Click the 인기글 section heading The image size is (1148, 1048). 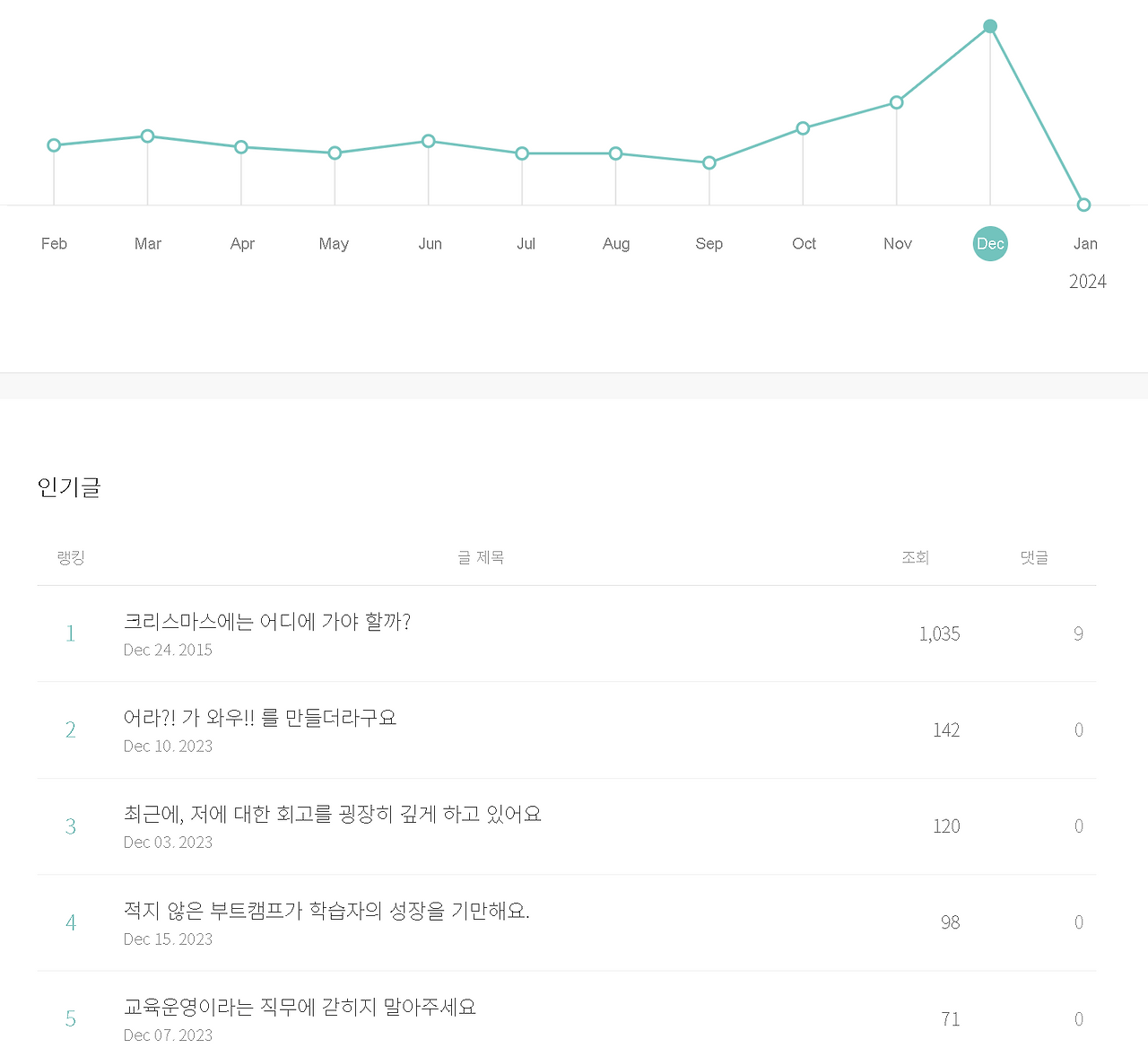coord(69,487)
